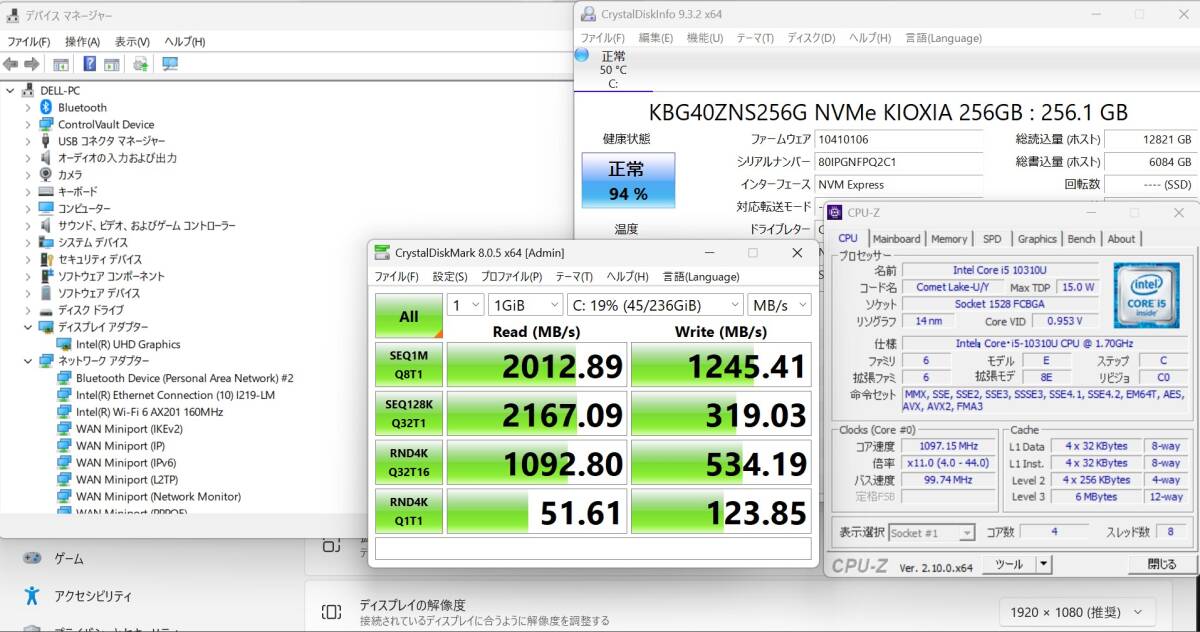
Task: Switch to the Bench tab in CPU-Z
Action: (1081, 239)
